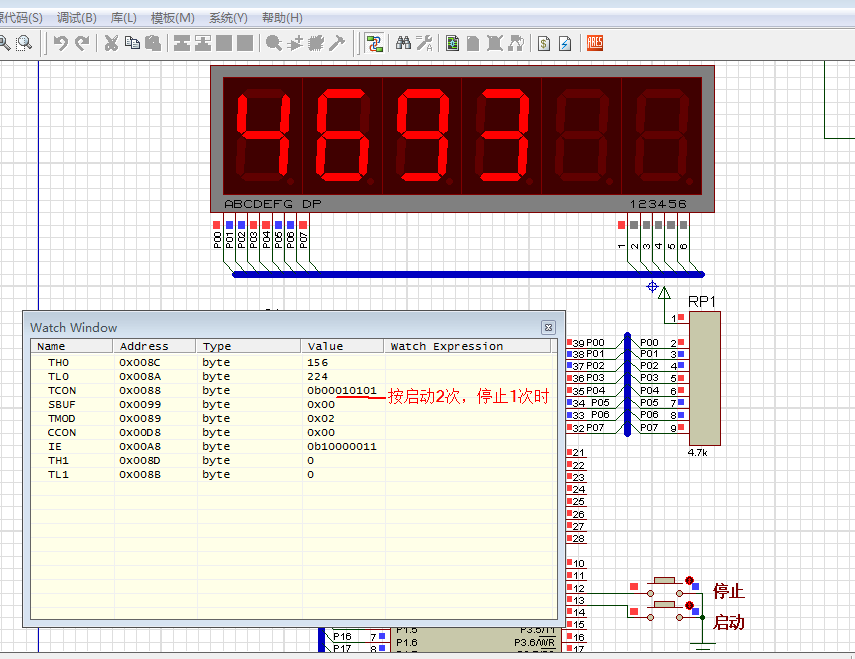
Task: Click the Cut scissors icon
Action: pyautogui.click(x=111, y=43)
